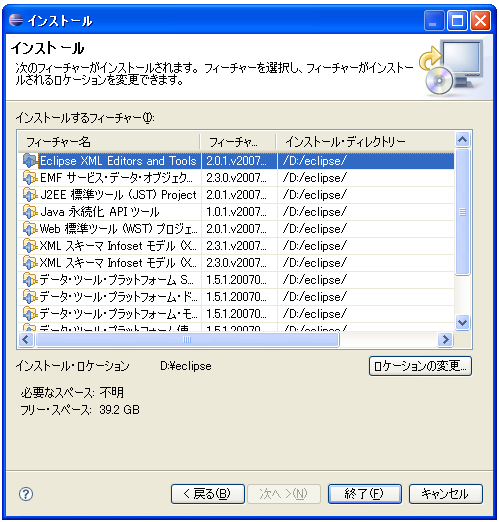Click icon of XML スキーマ Infoset version 2.3.0 row
Image resolution: width=499 pixels, height=522 pixels.
tap(30, 263)
